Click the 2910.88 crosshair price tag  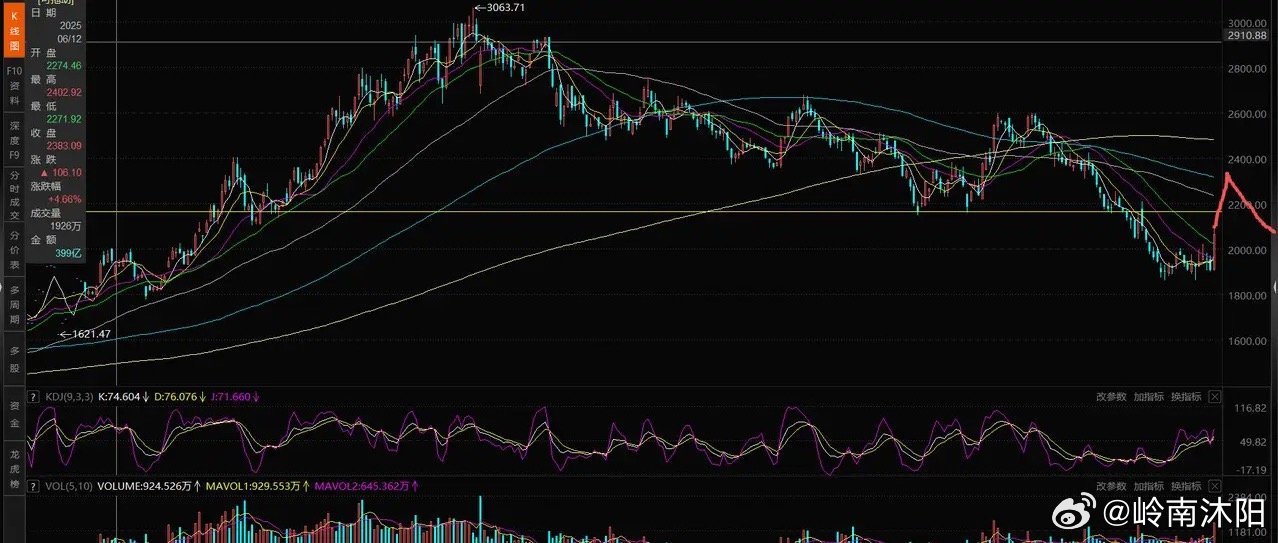click(1245, 36)
